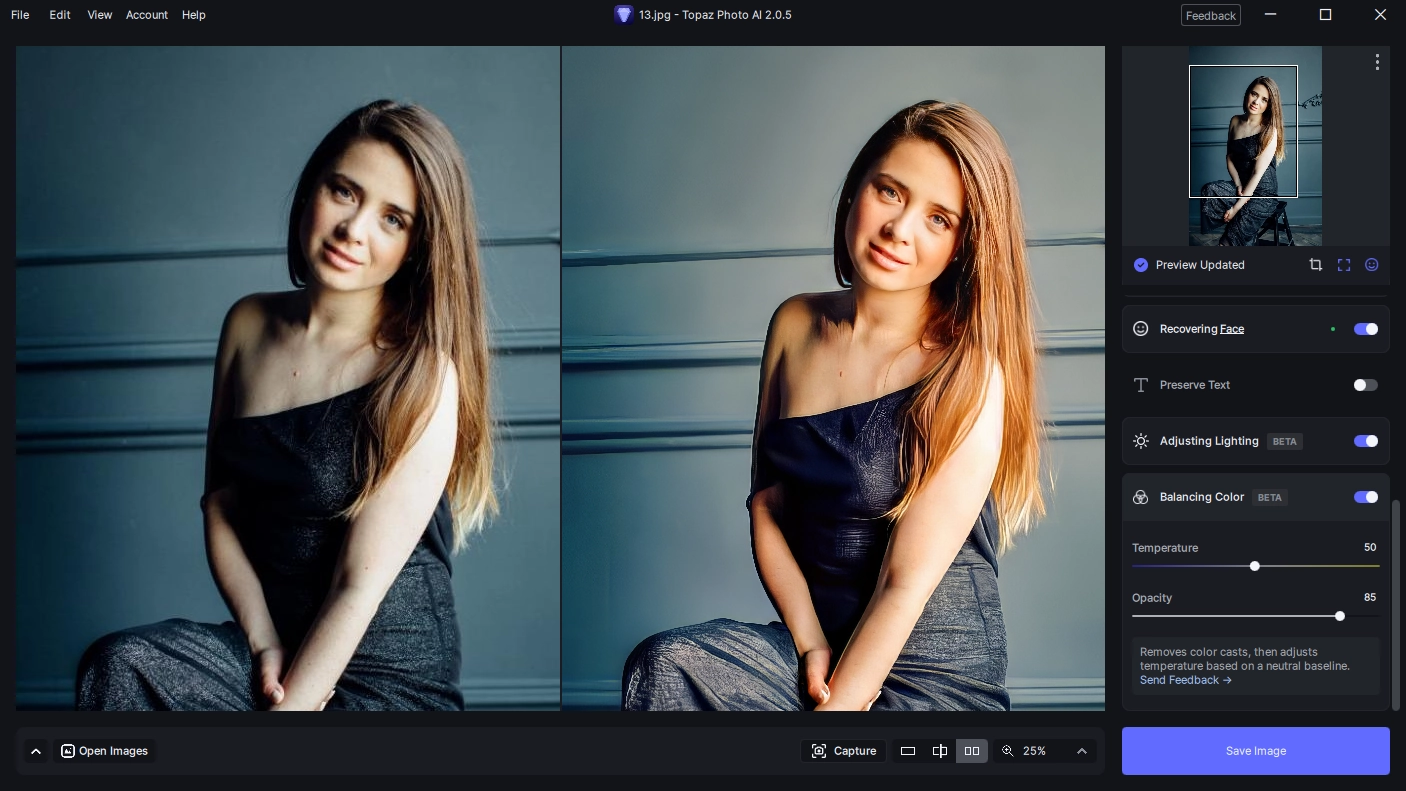The image size is (1406, 791).
Task: Click the Preview Updated checkmark icon
Action: click(x=1140, y=265)
